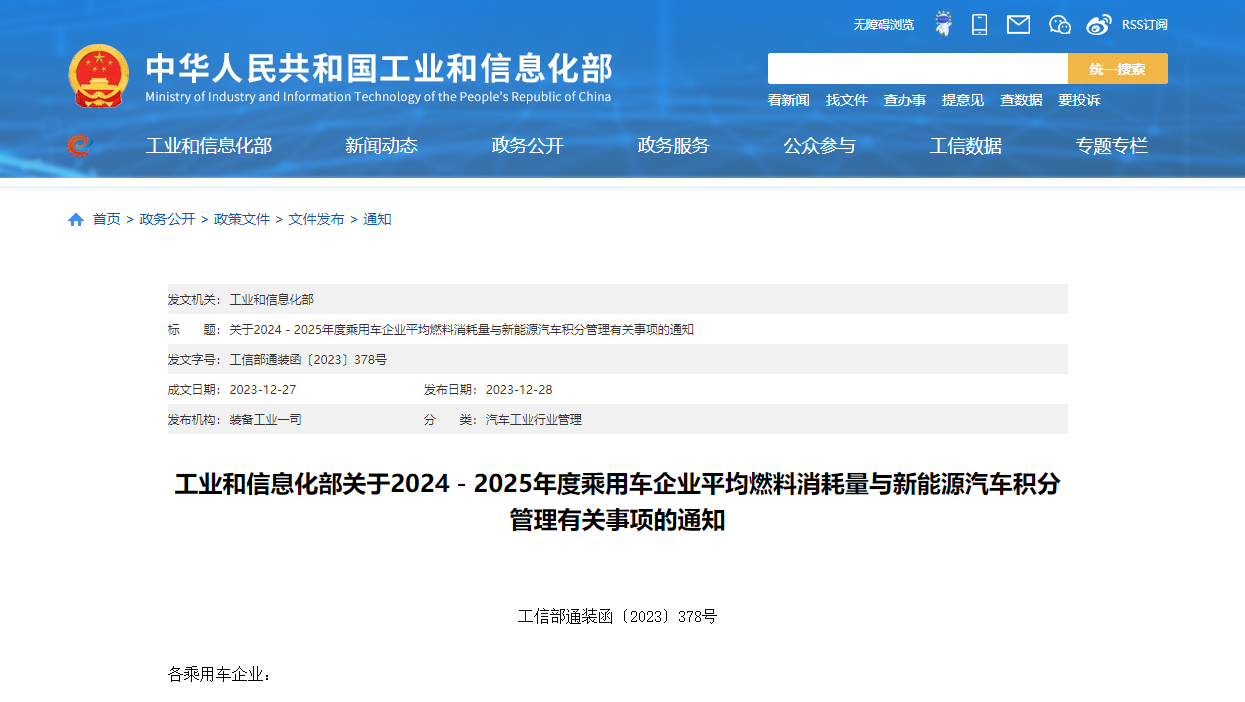
Task: Go to the 工信数据 navigation tab
Action: 965,146
